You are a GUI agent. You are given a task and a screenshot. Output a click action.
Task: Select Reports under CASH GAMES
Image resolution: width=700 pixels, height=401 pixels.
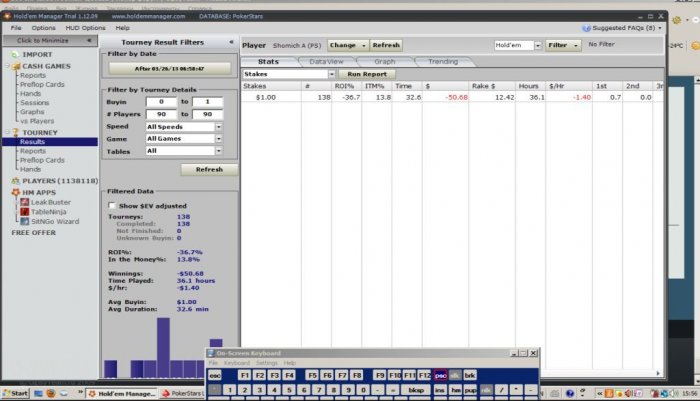[33, 75]
